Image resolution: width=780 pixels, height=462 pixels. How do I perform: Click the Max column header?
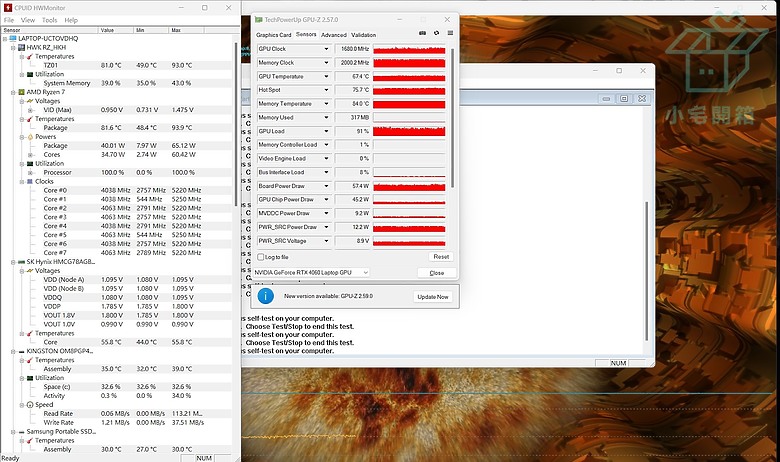186,30
